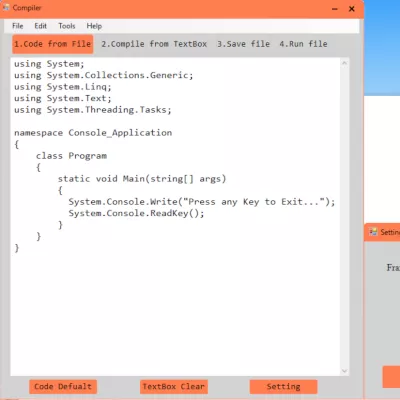Open the File menu
Viewport: 400px width, 400px height.
pos(18,26)
